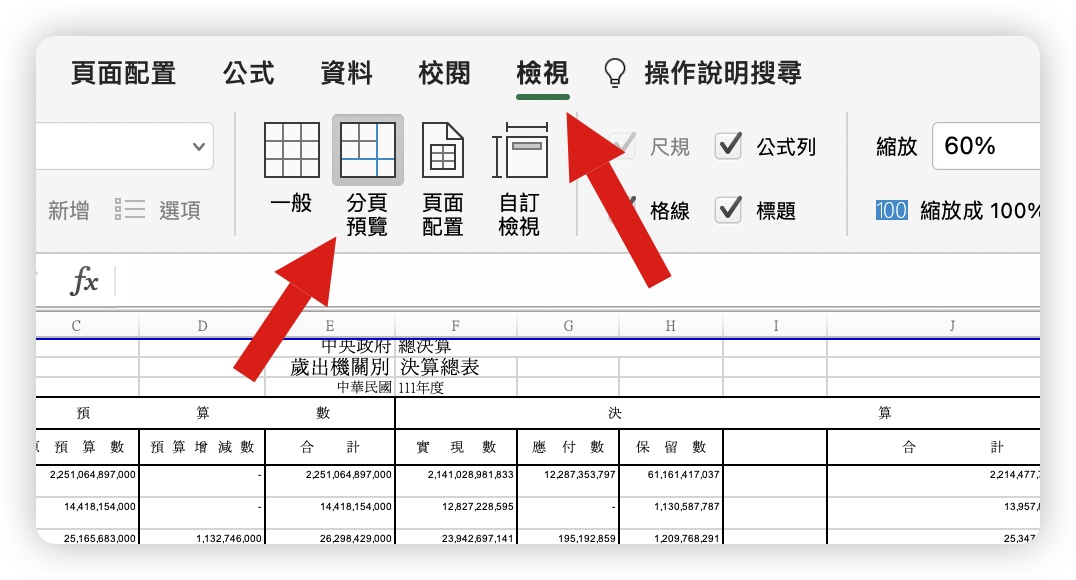Click the lightbulb Tell Me icon
The height and width of the screenshot is (580, 1076).
point(615,73)
